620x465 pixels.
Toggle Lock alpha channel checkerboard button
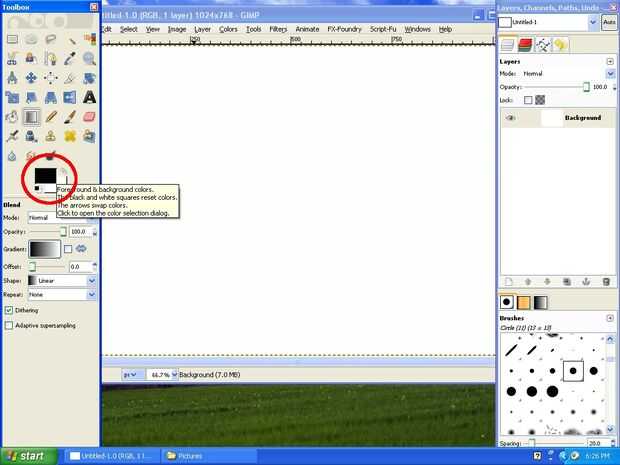click(540, 100)
